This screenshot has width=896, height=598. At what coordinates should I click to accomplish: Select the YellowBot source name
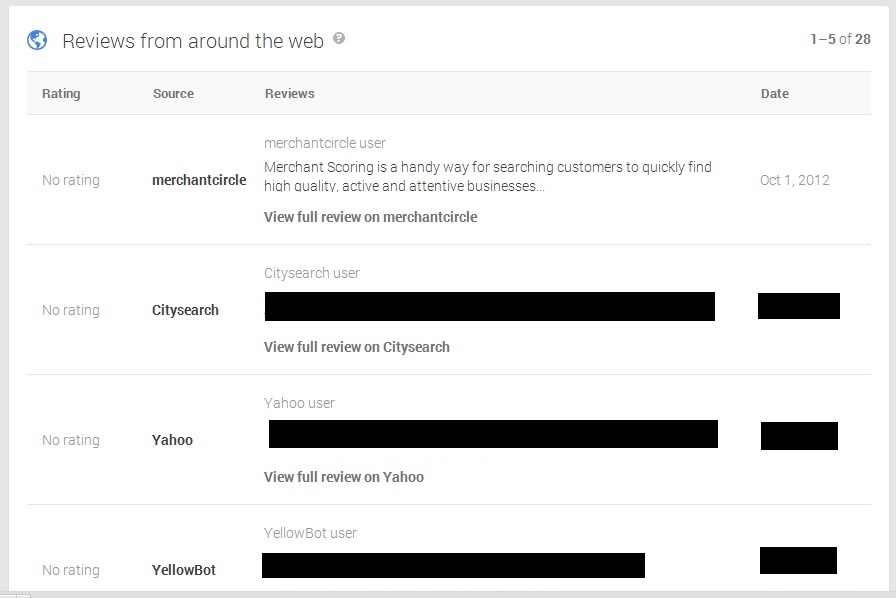click(183, 570)
